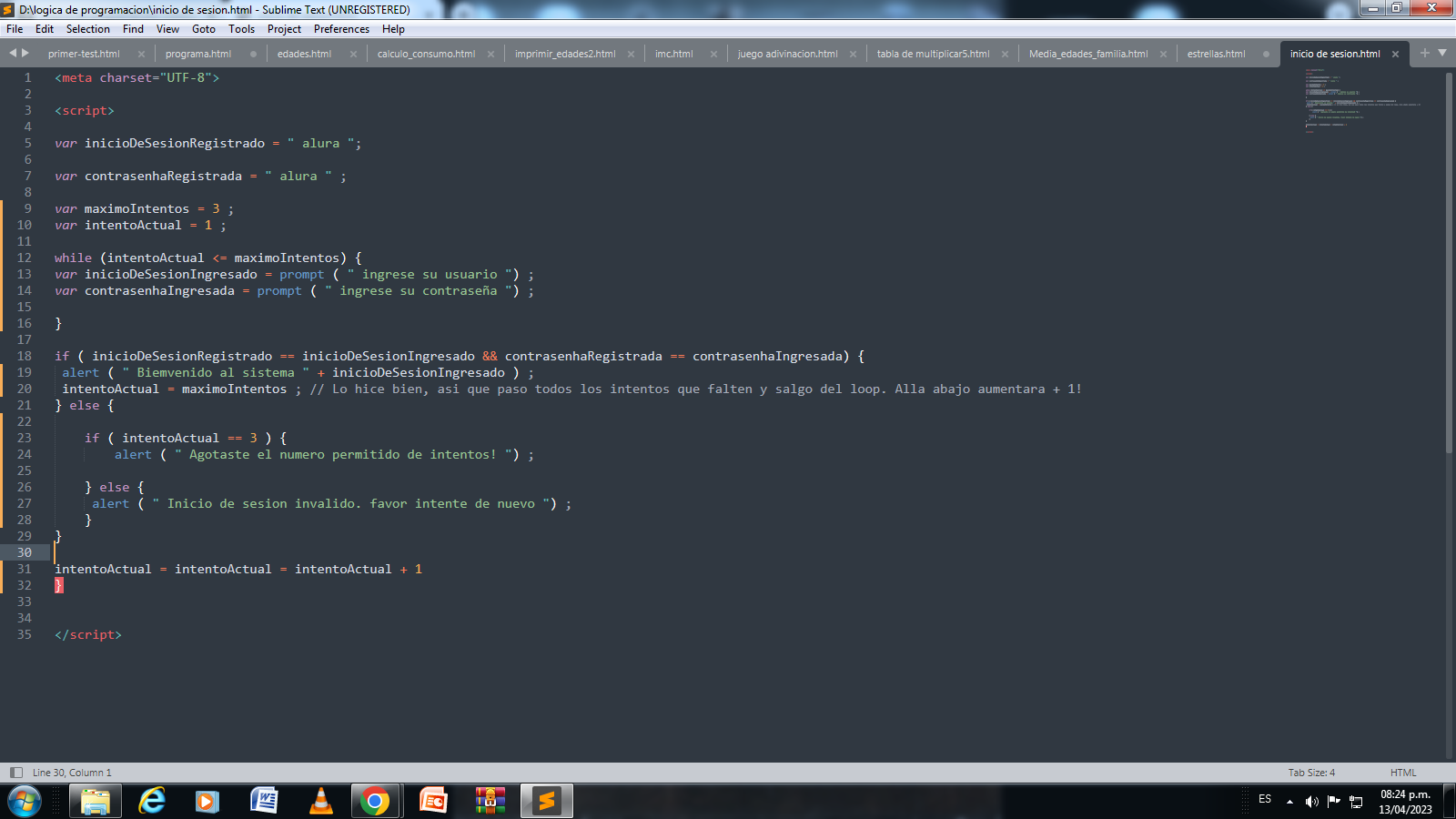This screenshot has width=1456, height=819.
Task: Open Google Chrome from the taskbar
Action: coord(375,802)
